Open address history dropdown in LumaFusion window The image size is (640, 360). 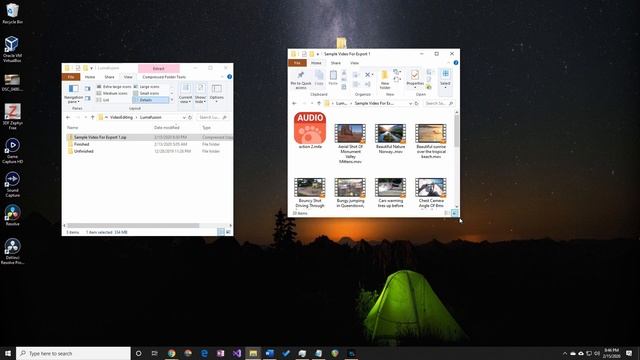click(184, 117)
